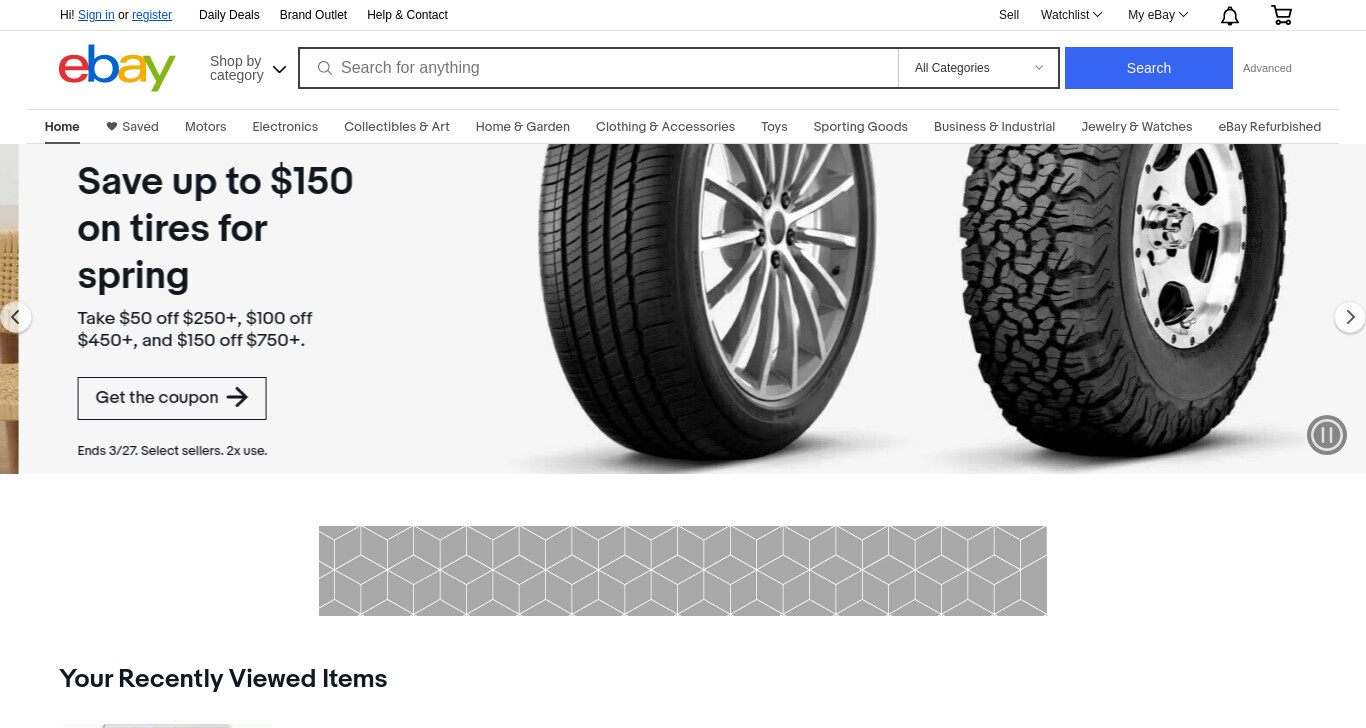Open the notifications bell icon

(1230, 15)
